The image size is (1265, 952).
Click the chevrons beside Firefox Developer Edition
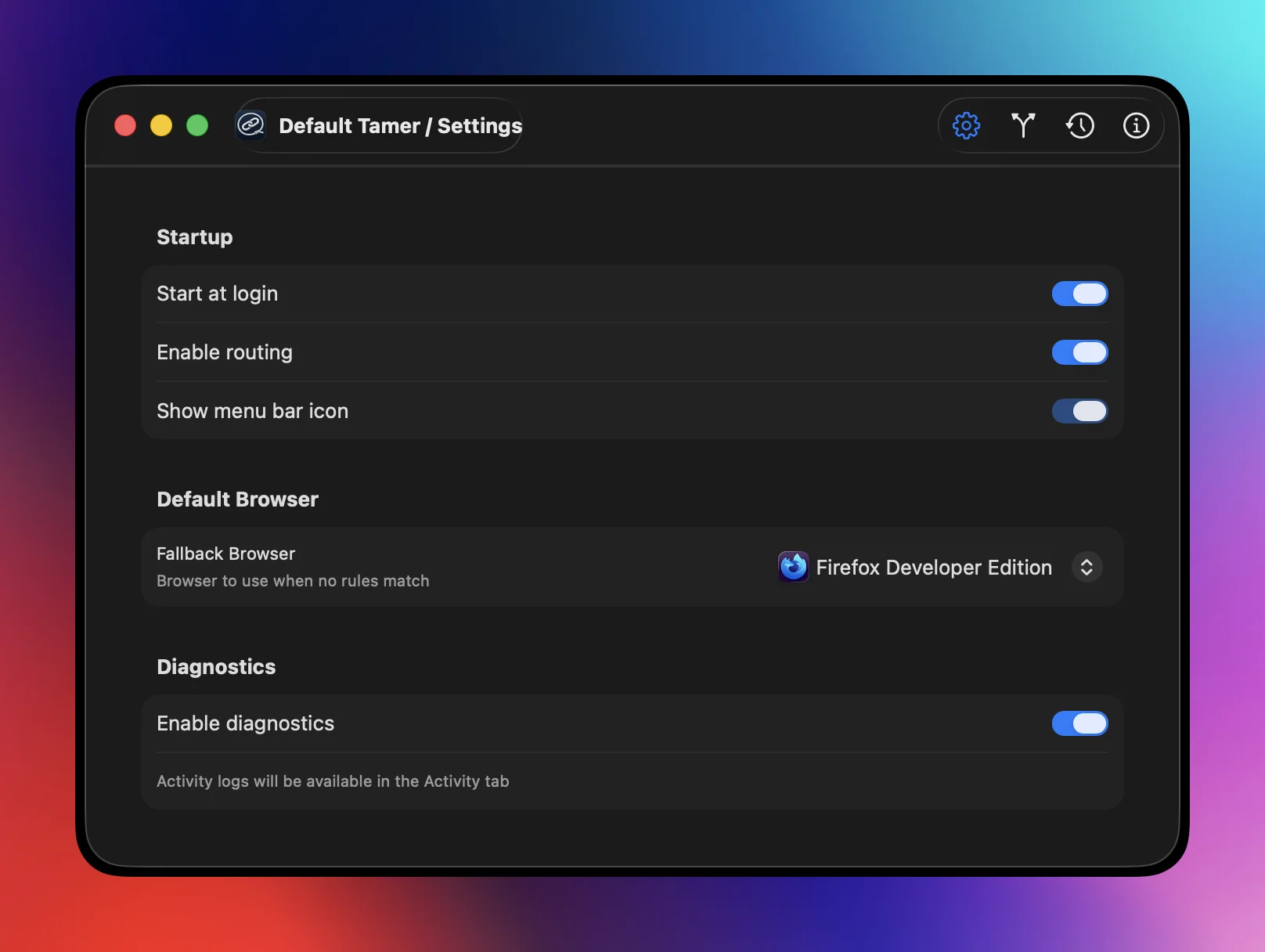point(1087,567)
